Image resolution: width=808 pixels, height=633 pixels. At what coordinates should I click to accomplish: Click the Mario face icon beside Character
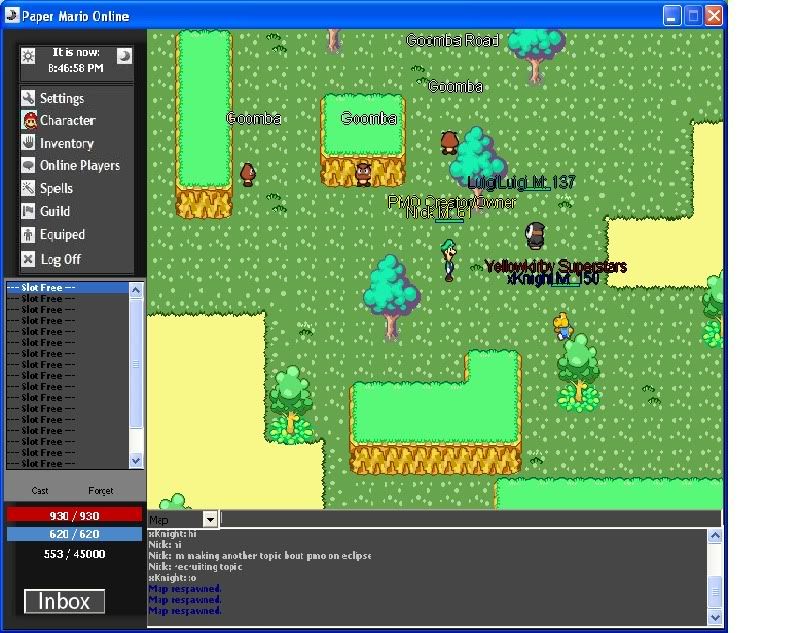coord(29,121)
